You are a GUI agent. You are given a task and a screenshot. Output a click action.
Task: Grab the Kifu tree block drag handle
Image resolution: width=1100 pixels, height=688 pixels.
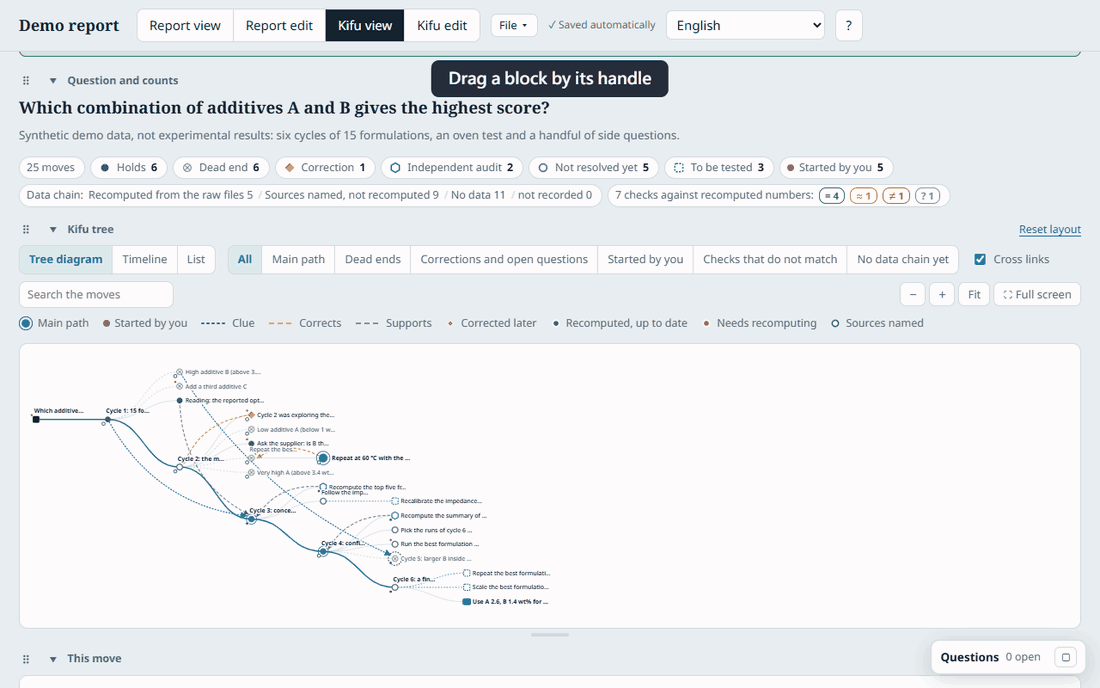tap(26, 229)
